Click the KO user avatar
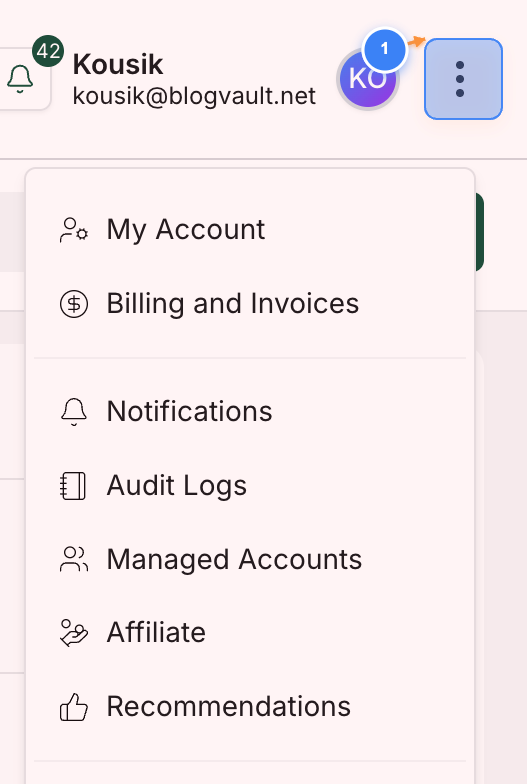Image resolution: width=527 pixels, height=784 pixels. click(368, 80)
